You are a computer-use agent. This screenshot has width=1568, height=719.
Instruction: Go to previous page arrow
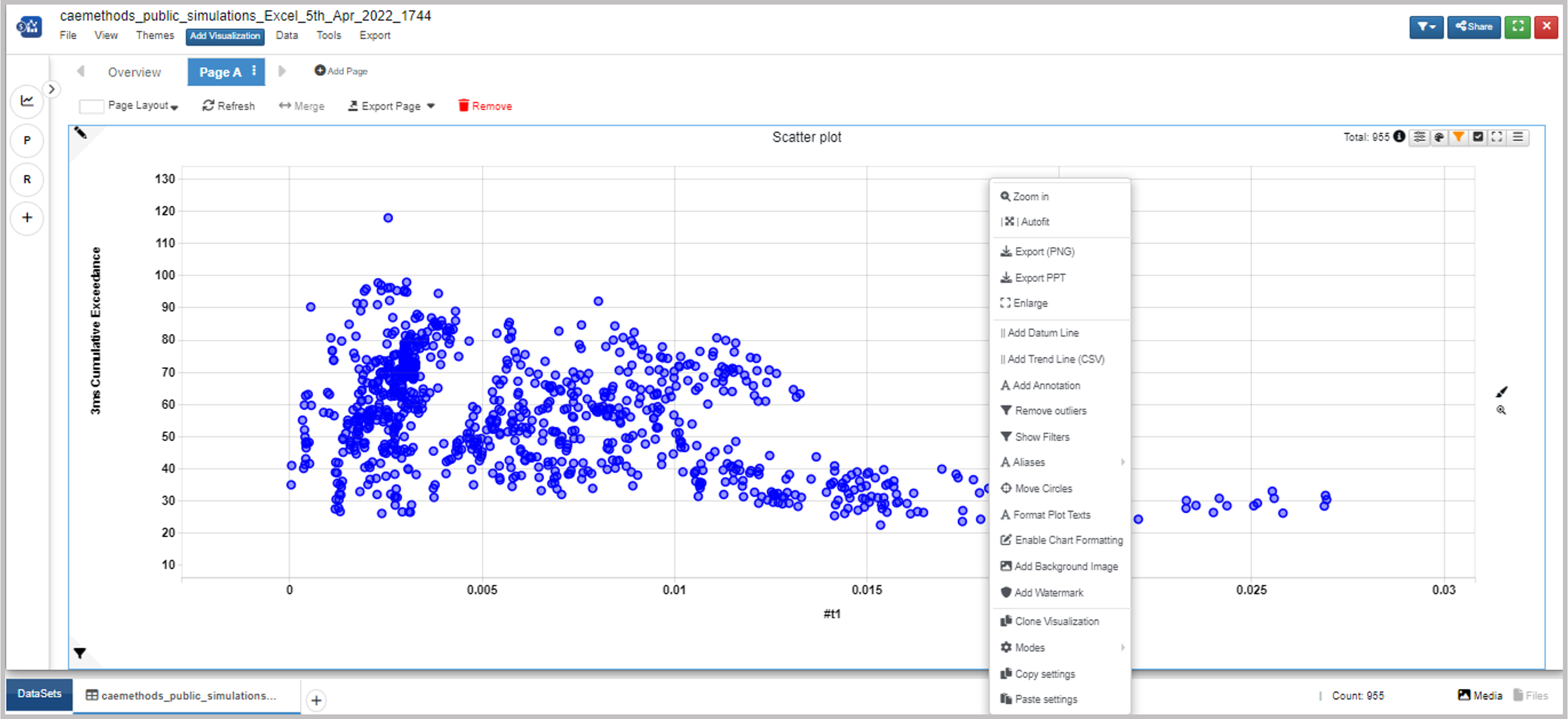tap(80, 71)
